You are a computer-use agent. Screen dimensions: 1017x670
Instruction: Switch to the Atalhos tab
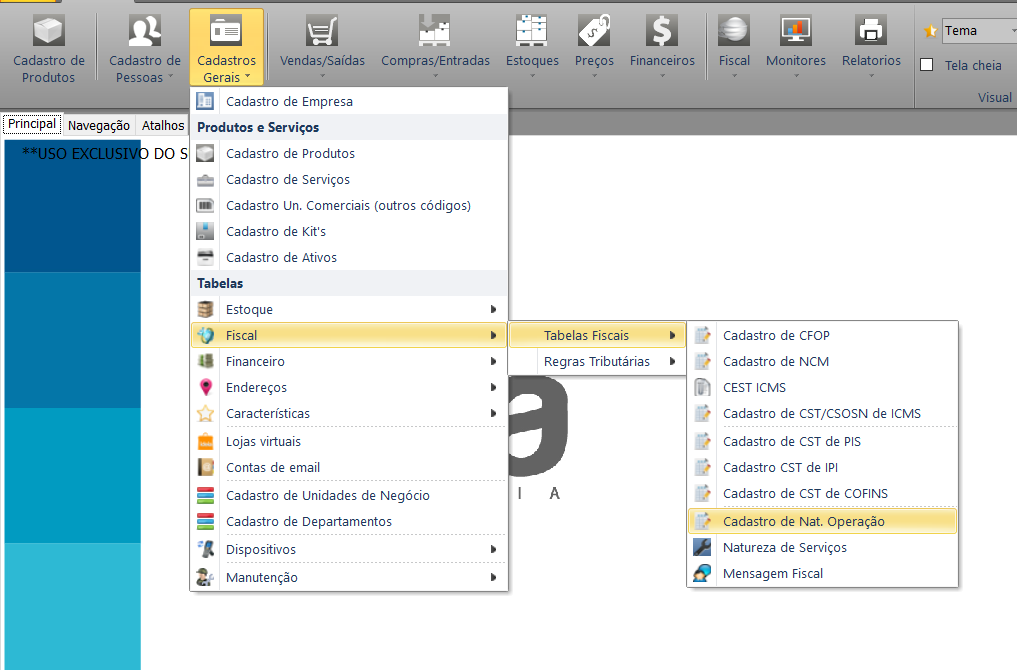coord(162,125)
